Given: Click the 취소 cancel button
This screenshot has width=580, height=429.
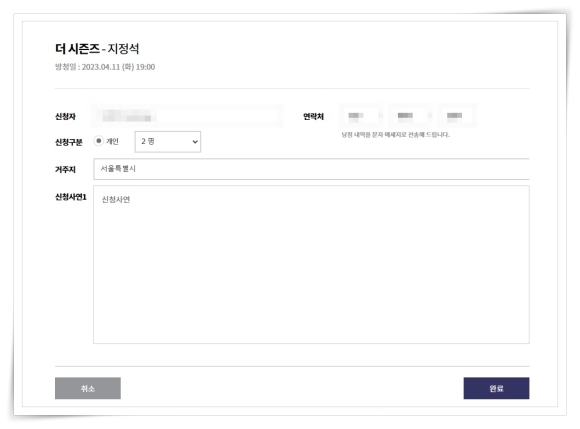Looking at the screenshot, I should 88,388.
